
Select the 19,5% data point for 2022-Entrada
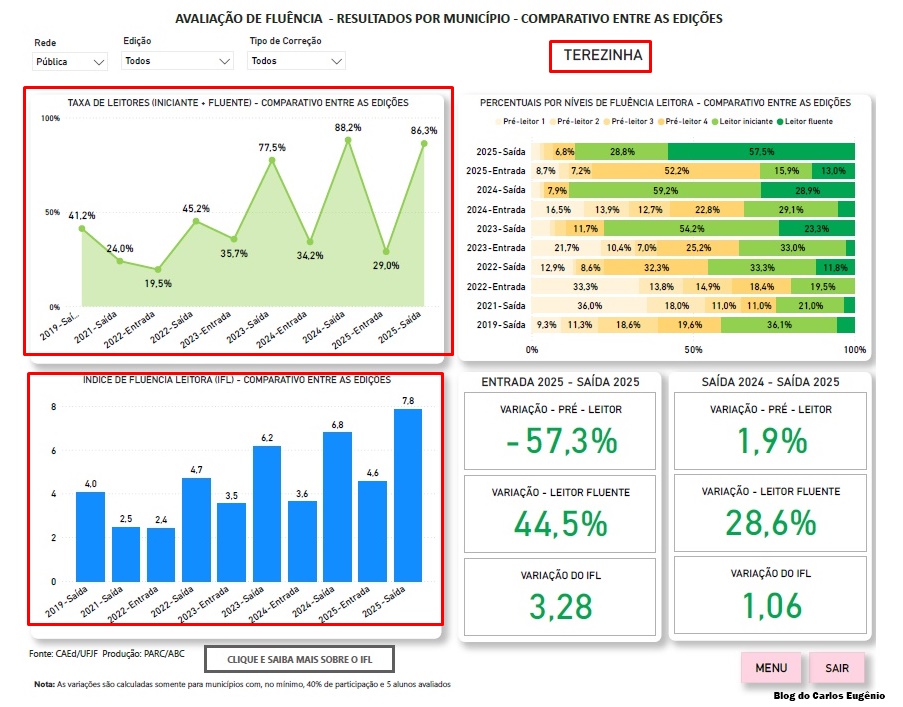(157, 269)
